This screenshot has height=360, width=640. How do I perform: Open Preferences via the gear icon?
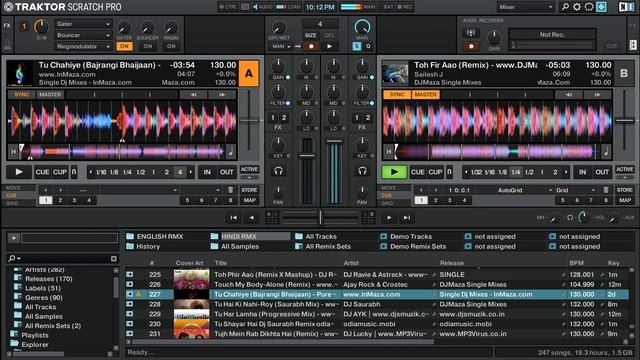[577, 7]
